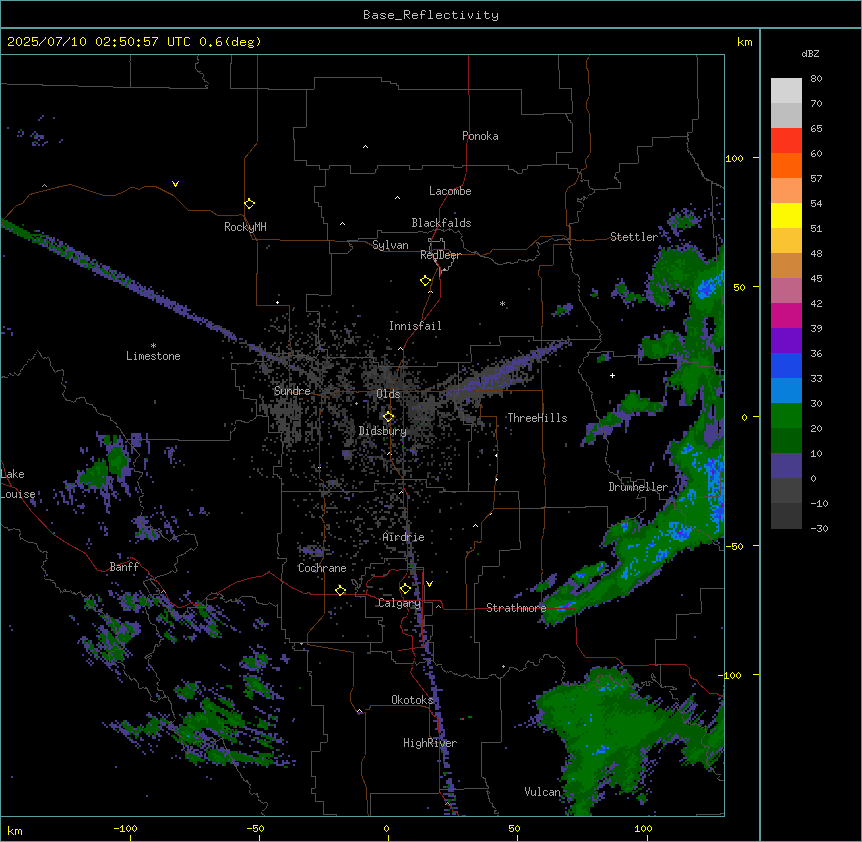
Task: Click the Sundre town label
Action: 292,391
